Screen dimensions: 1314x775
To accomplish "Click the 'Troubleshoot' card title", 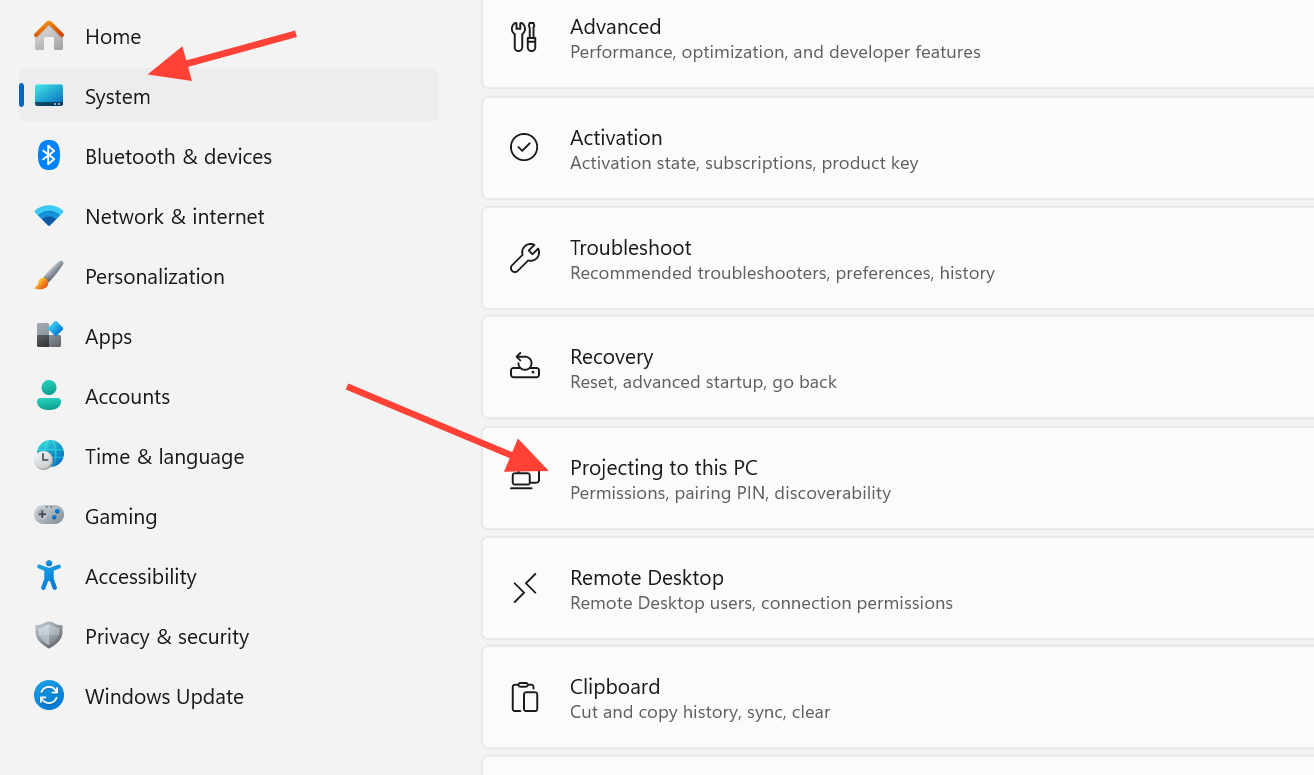I will point(631,248).
